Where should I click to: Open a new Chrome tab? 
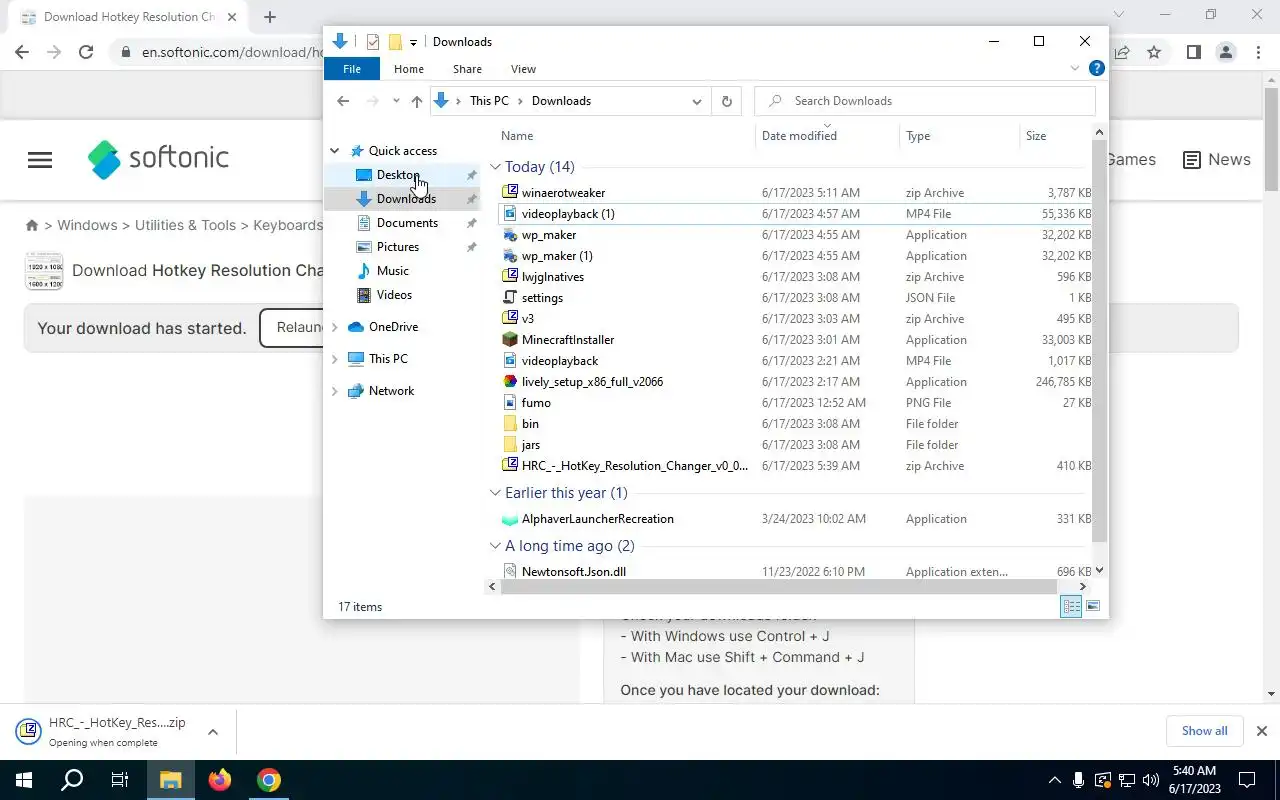(x=270, y=17)
